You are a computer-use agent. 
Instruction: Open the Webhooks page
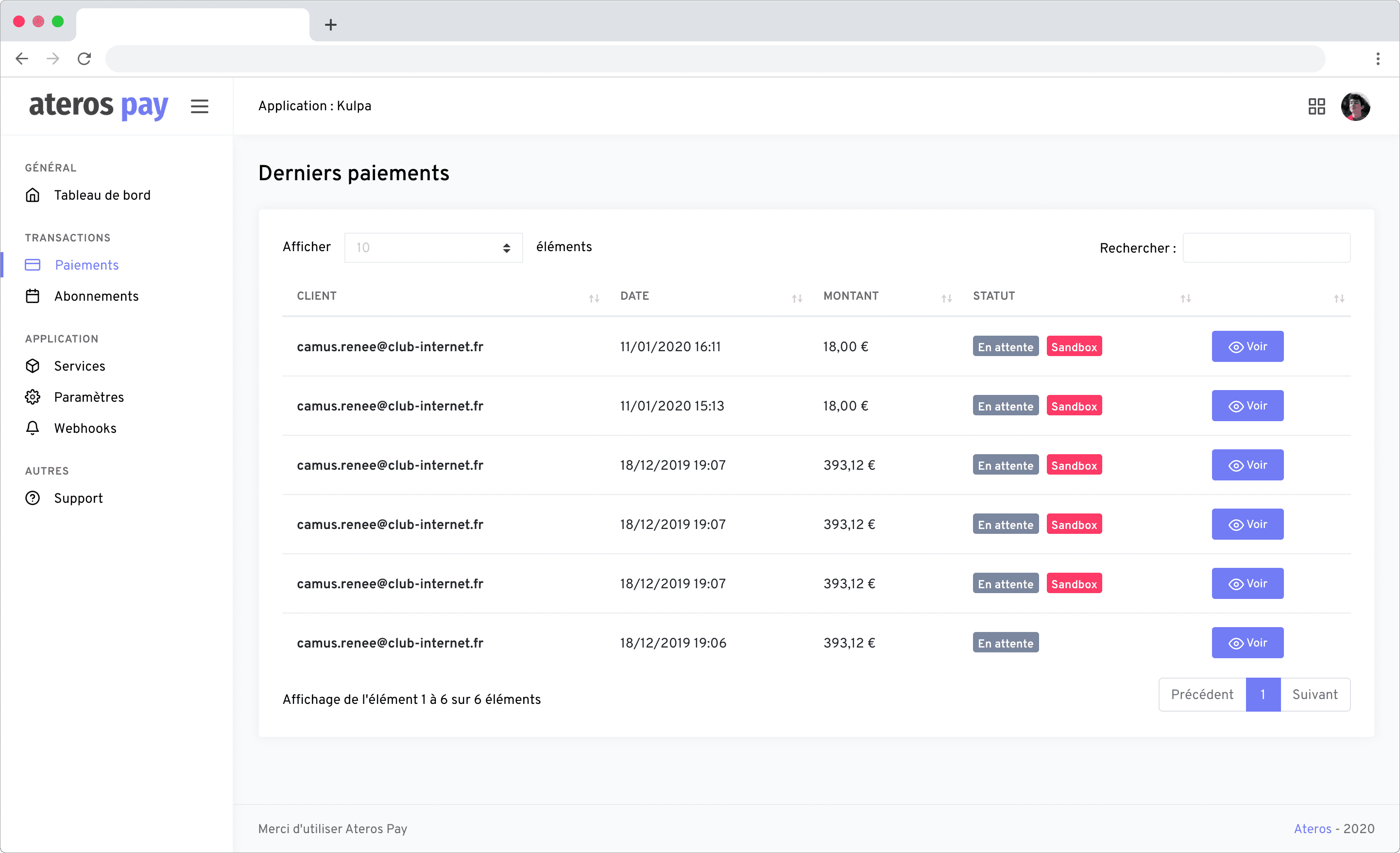(85, 428)
